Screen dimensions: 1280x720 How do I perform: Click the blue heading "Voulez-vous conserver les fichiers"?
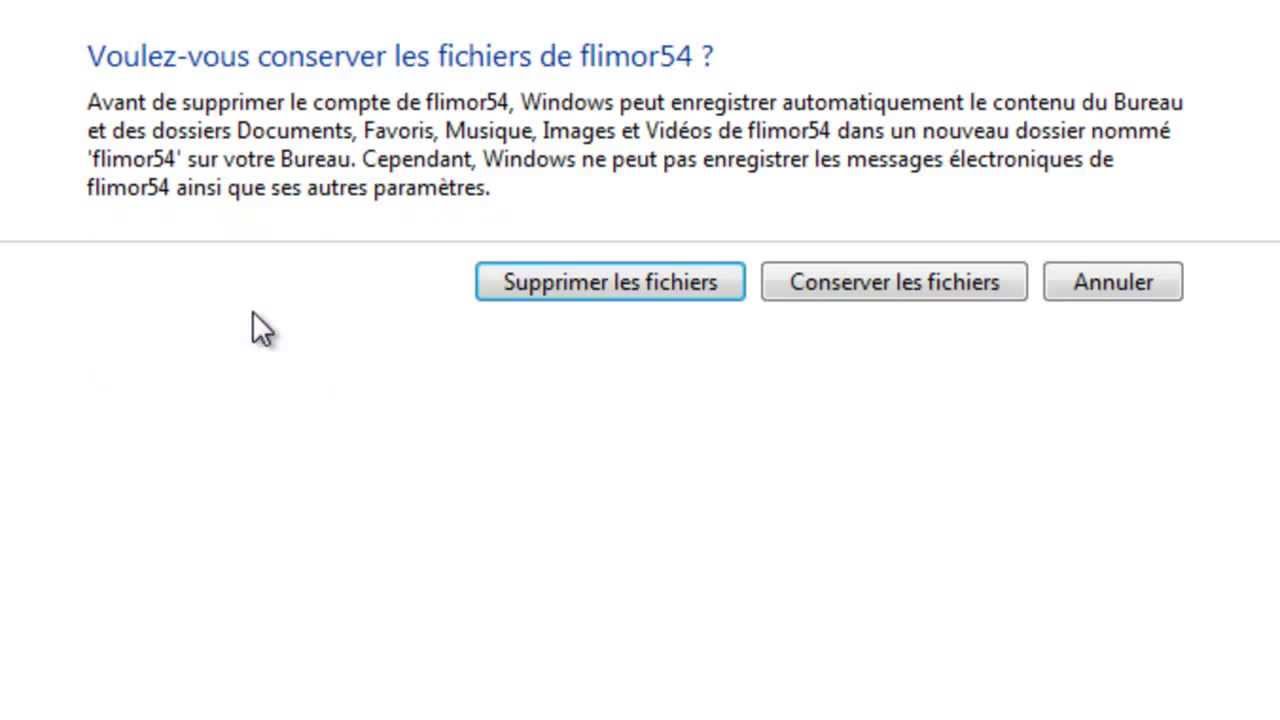coord(400,56)
